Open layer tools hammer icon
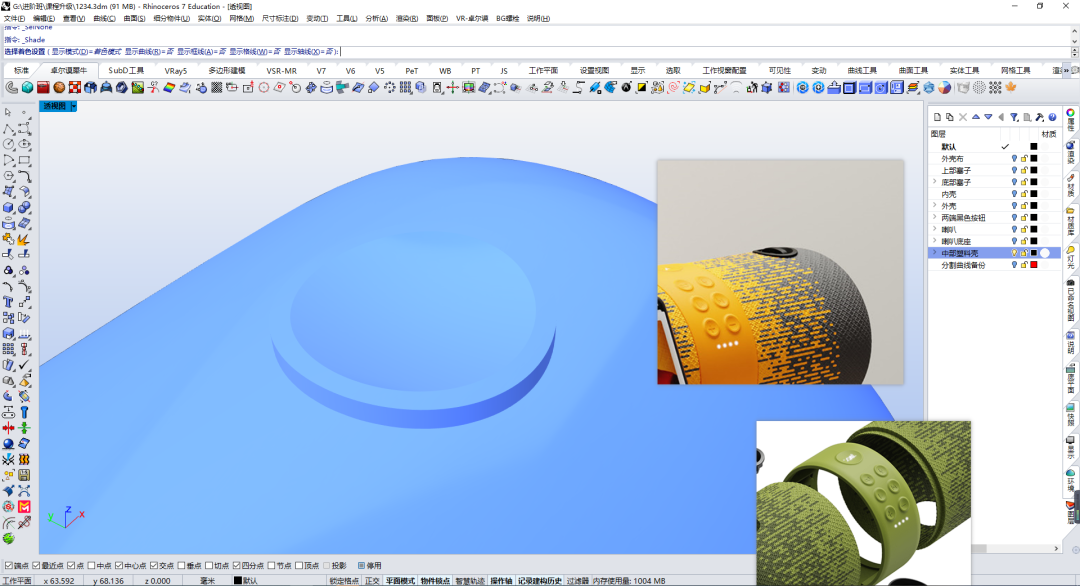The width and height of the screenshot is (1080, 586). (x=1039, y=117)
